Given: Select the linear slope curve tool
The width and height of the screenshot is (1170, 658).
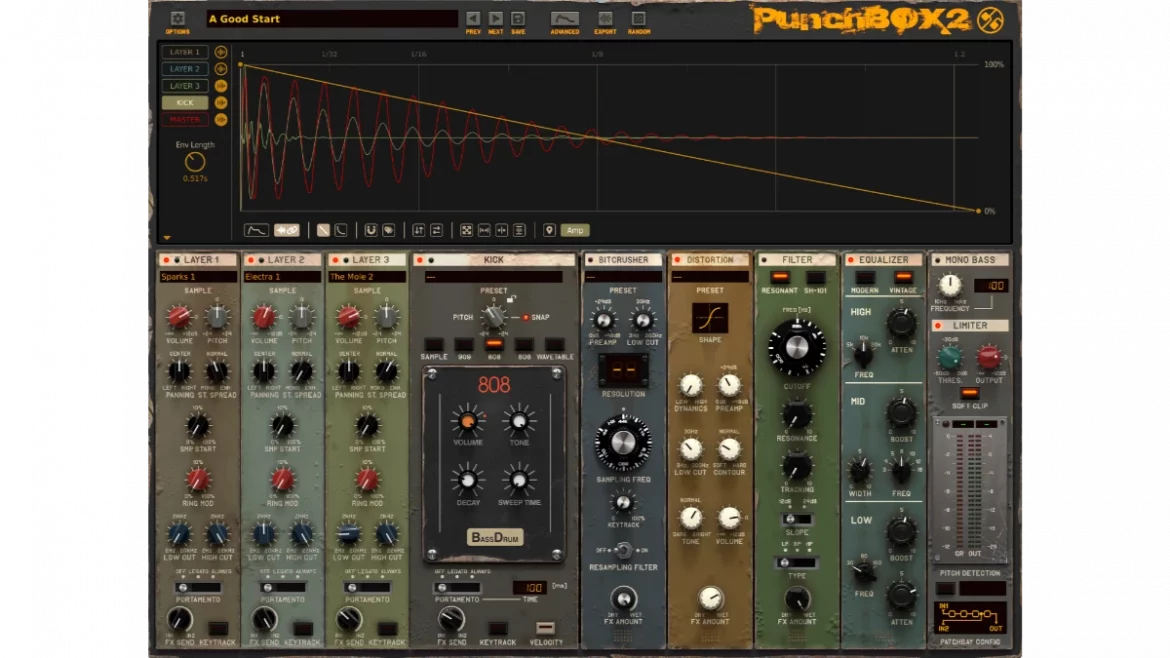Looking at the screenshot, I should point(323,231).
